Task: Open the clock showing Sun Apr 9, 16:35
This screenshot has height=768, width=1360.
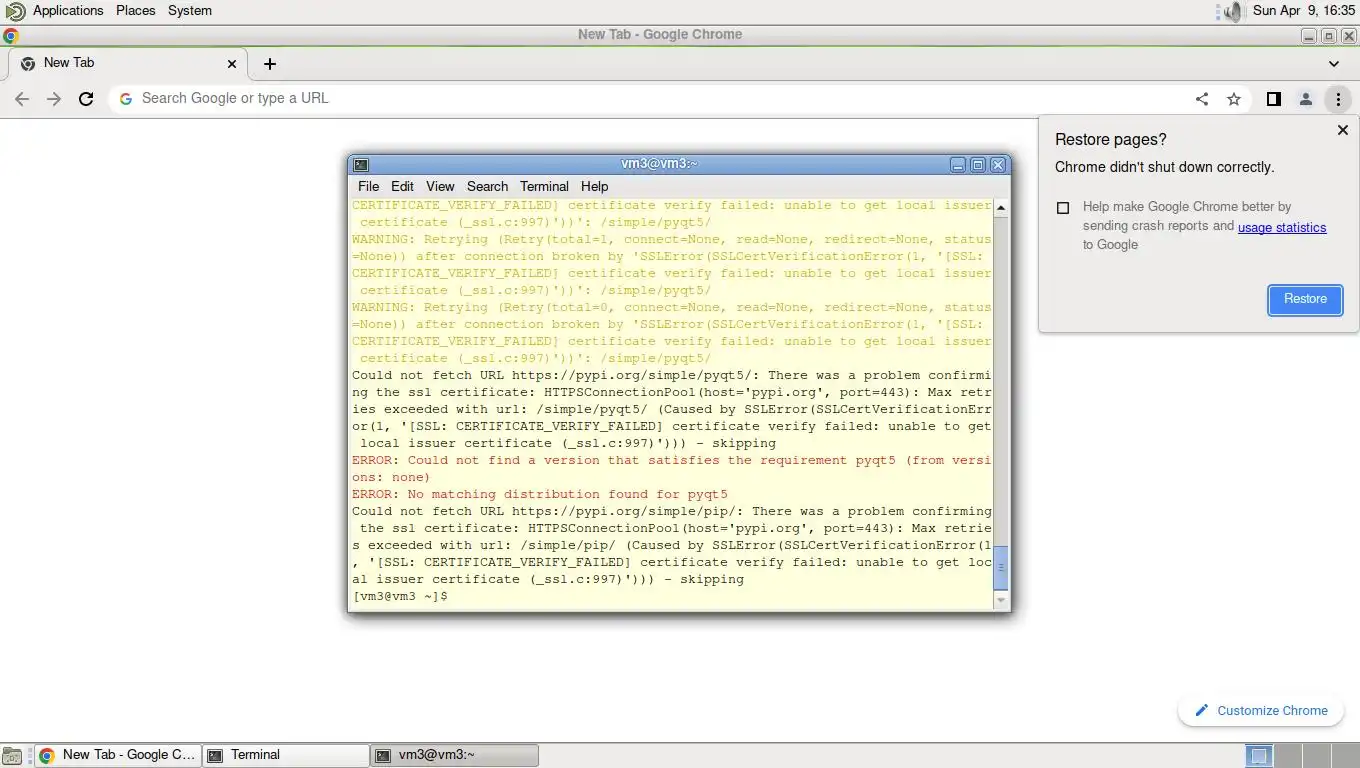Action: point(1303,11)
